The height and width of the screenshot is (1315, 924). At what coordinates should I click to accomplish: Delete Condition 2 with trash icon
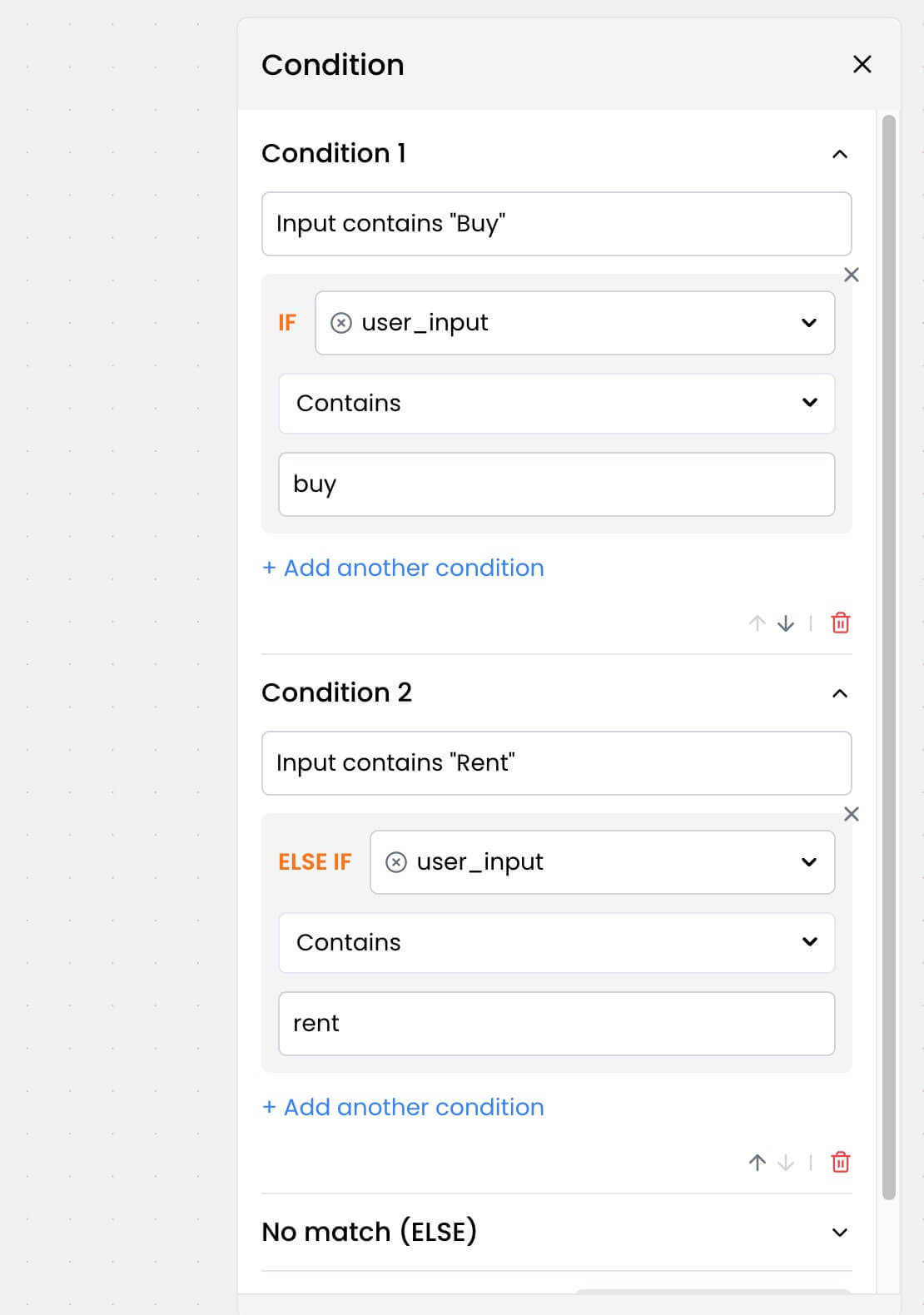(841, 1162)
